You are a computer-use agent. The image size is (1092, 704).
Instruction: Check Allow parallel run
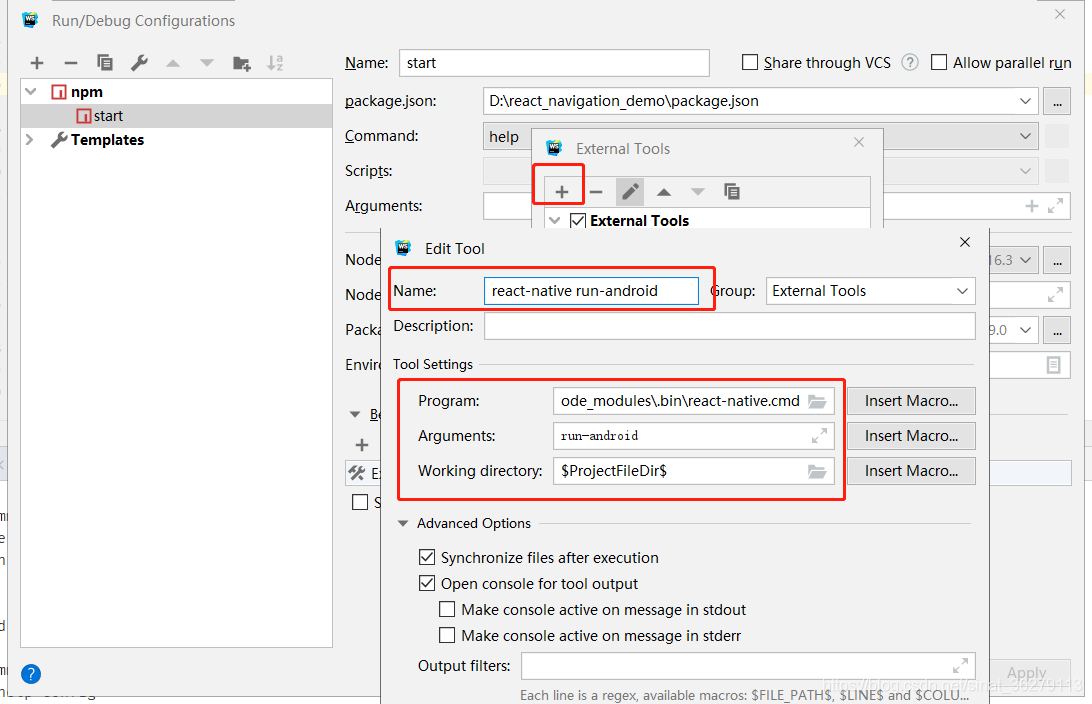point(938,62)
